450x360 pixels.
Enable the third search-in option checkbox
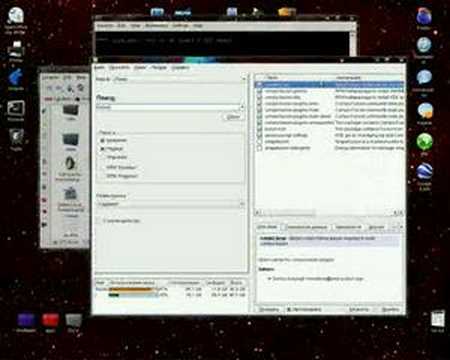[x=103, y=157]
